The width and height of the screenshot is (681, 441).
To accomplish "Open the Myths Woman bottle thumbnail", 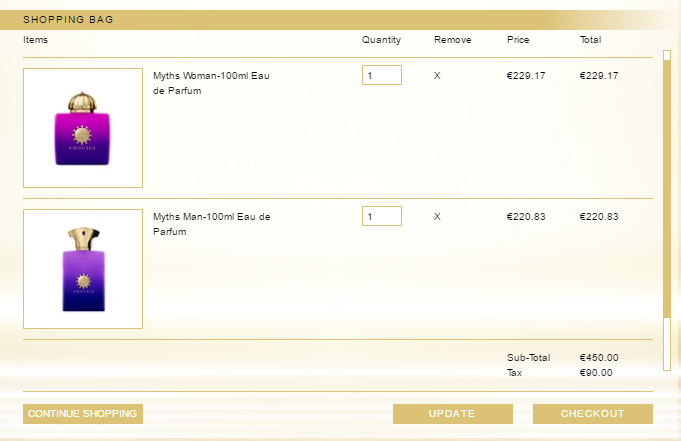I will point(83,128).
